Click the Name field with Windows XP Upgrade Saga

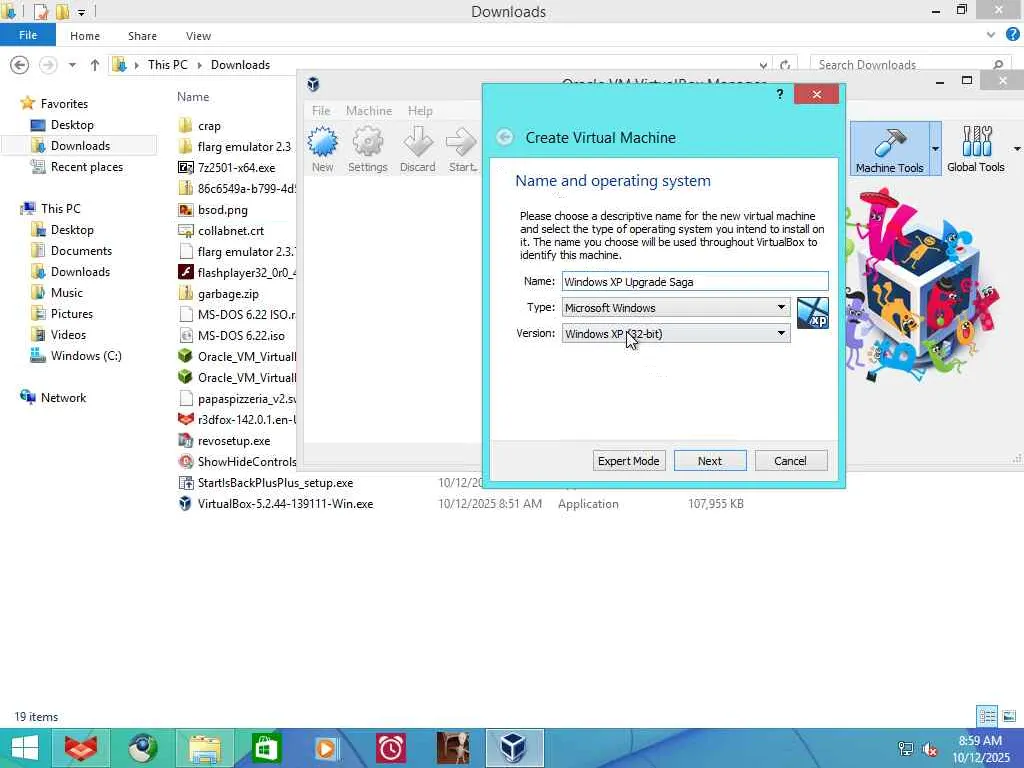(x=695, y=281)
